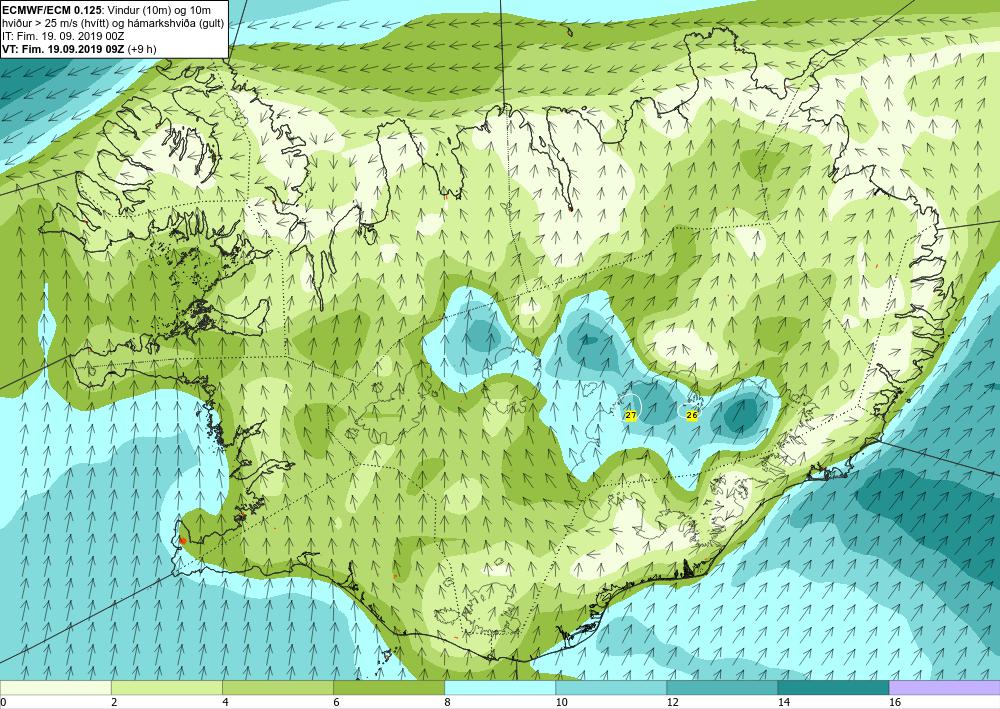Select the purple above-16 m/s legend swatch
Viewport: 1000px width, 709px height.
click(945, 687)
